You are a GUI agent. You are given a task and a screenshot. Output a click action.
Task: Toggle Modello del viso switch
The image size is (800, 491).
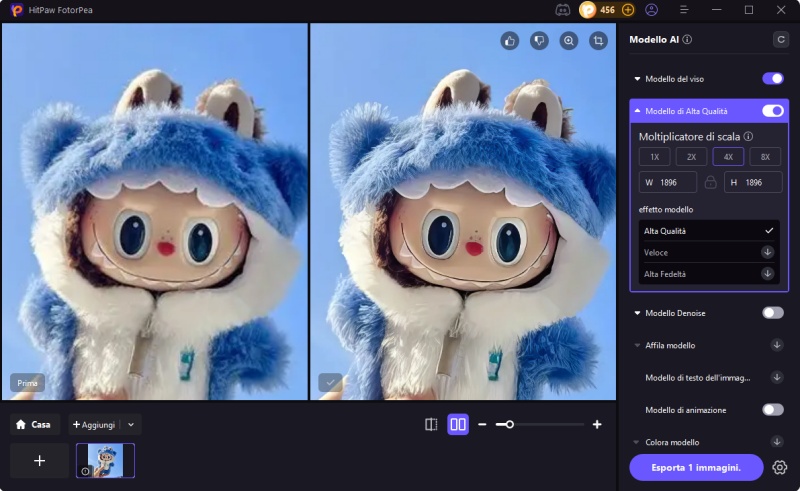tap(773, 79)
